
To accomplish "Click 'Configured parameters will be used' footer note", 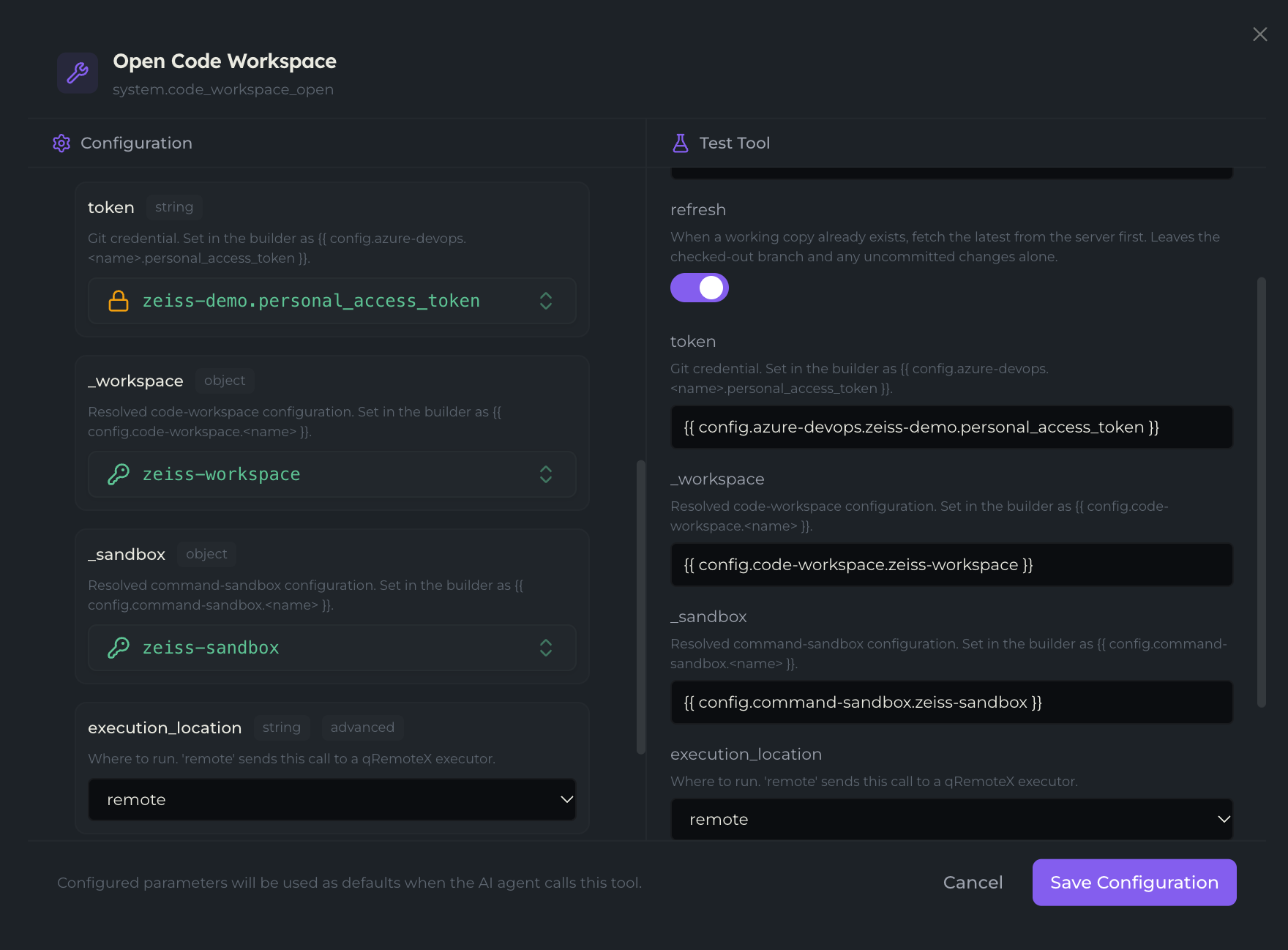I will (x=349, y=883).
